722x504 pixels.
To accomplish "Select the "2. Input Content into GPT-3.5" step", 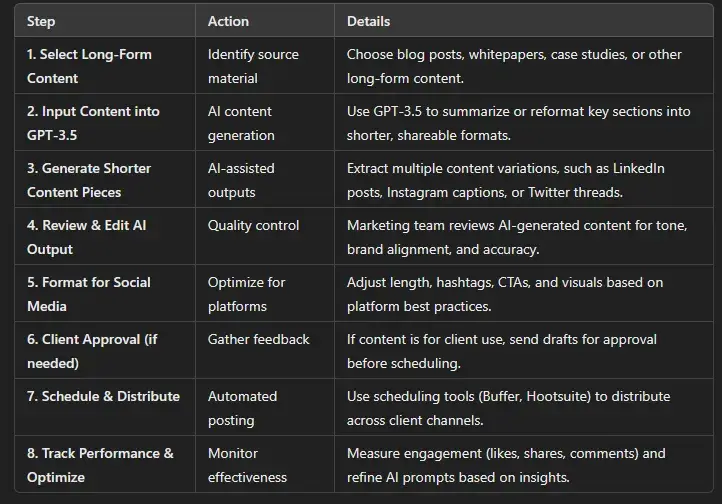I will tap(93, 123).
